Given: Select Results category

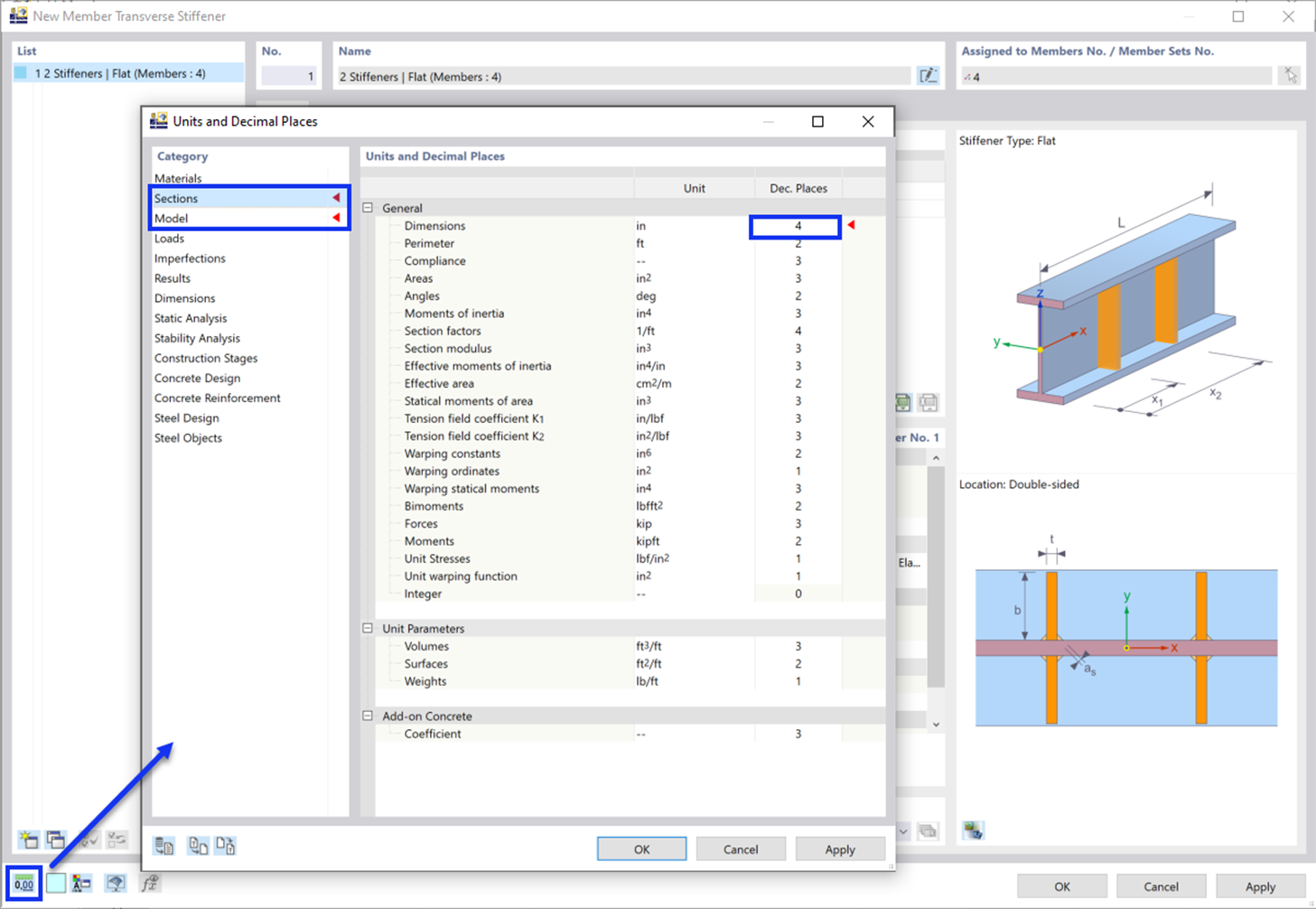Looking at the screenshot, I should pyautogui.click(x=250, y=277).
